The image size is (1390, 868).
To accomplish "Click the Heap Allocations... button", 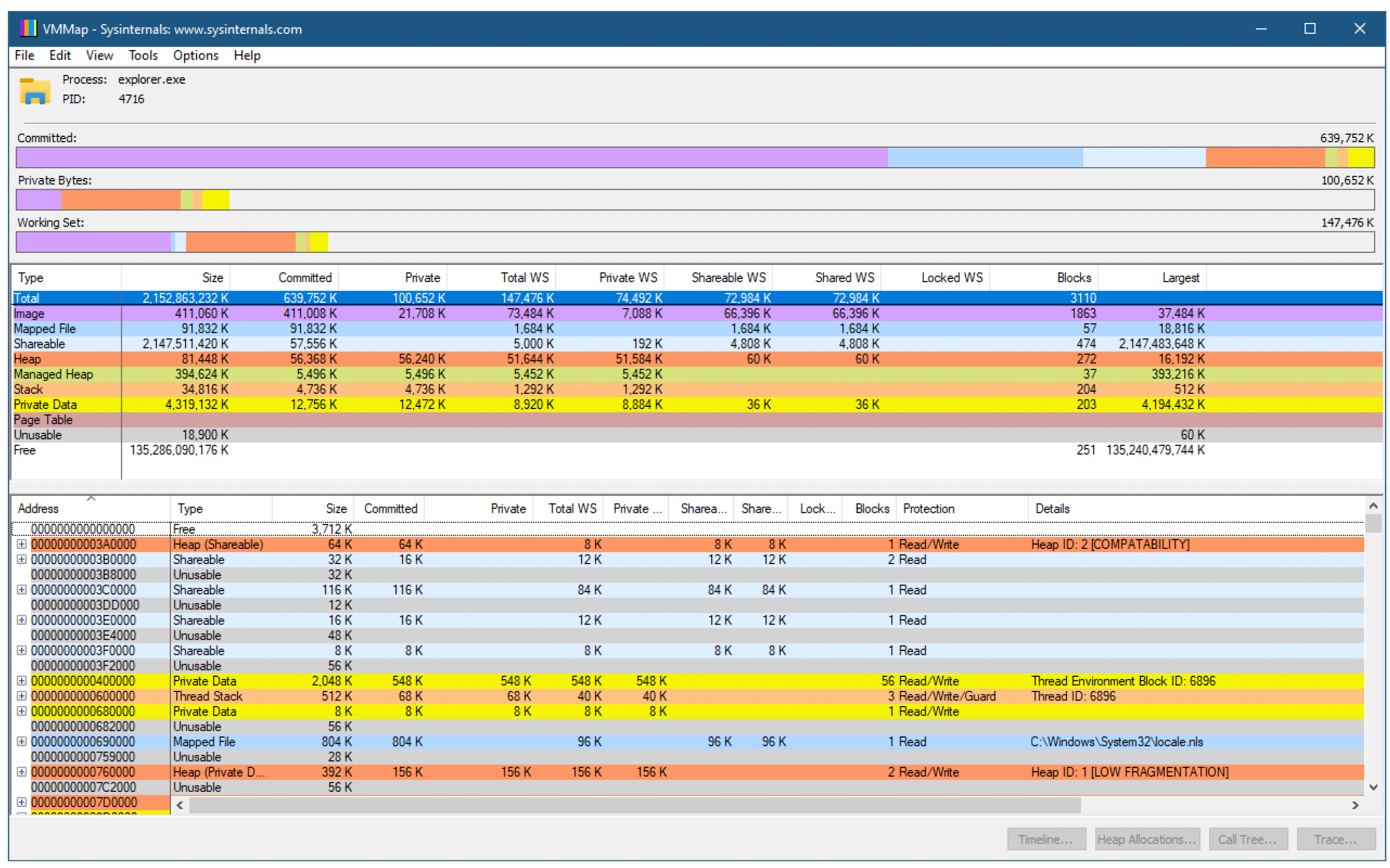I will 1146,839.
